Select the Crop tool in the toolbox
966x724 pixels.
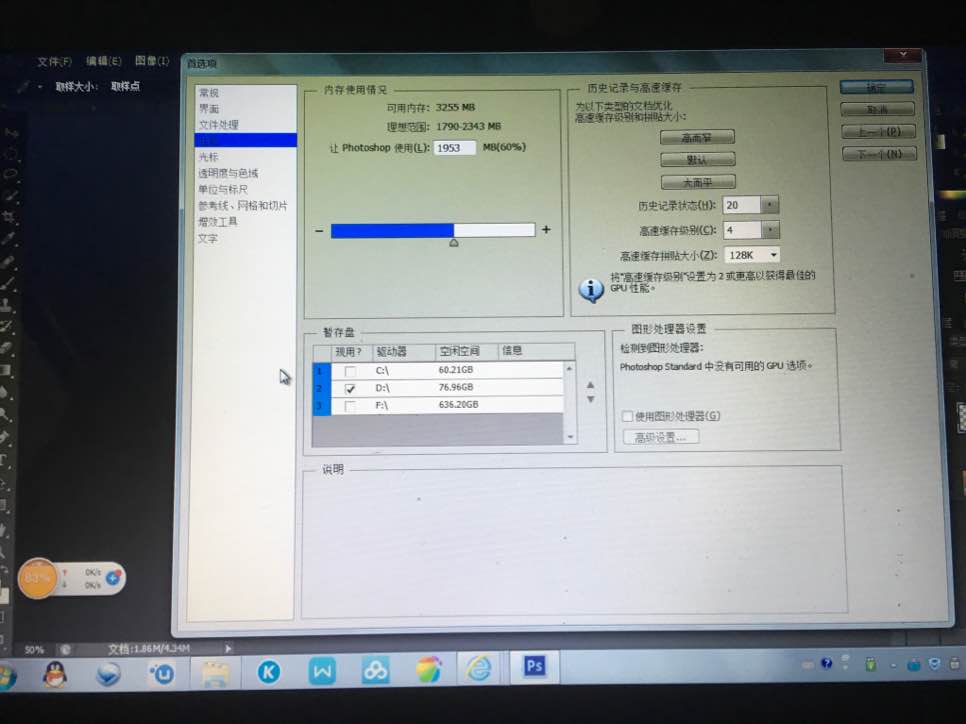[9, 217]
